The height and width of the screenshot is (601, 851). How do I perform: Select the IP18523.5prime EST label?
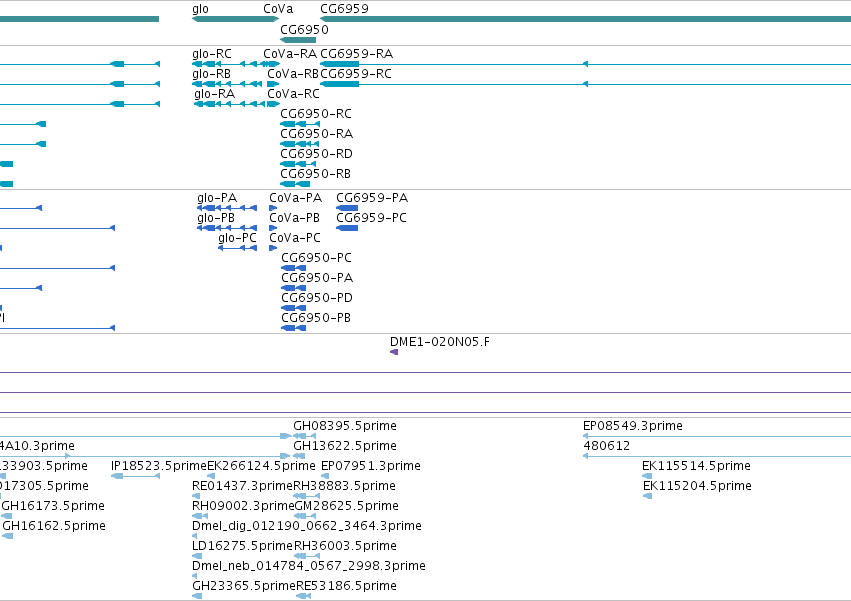click(159, 466)
